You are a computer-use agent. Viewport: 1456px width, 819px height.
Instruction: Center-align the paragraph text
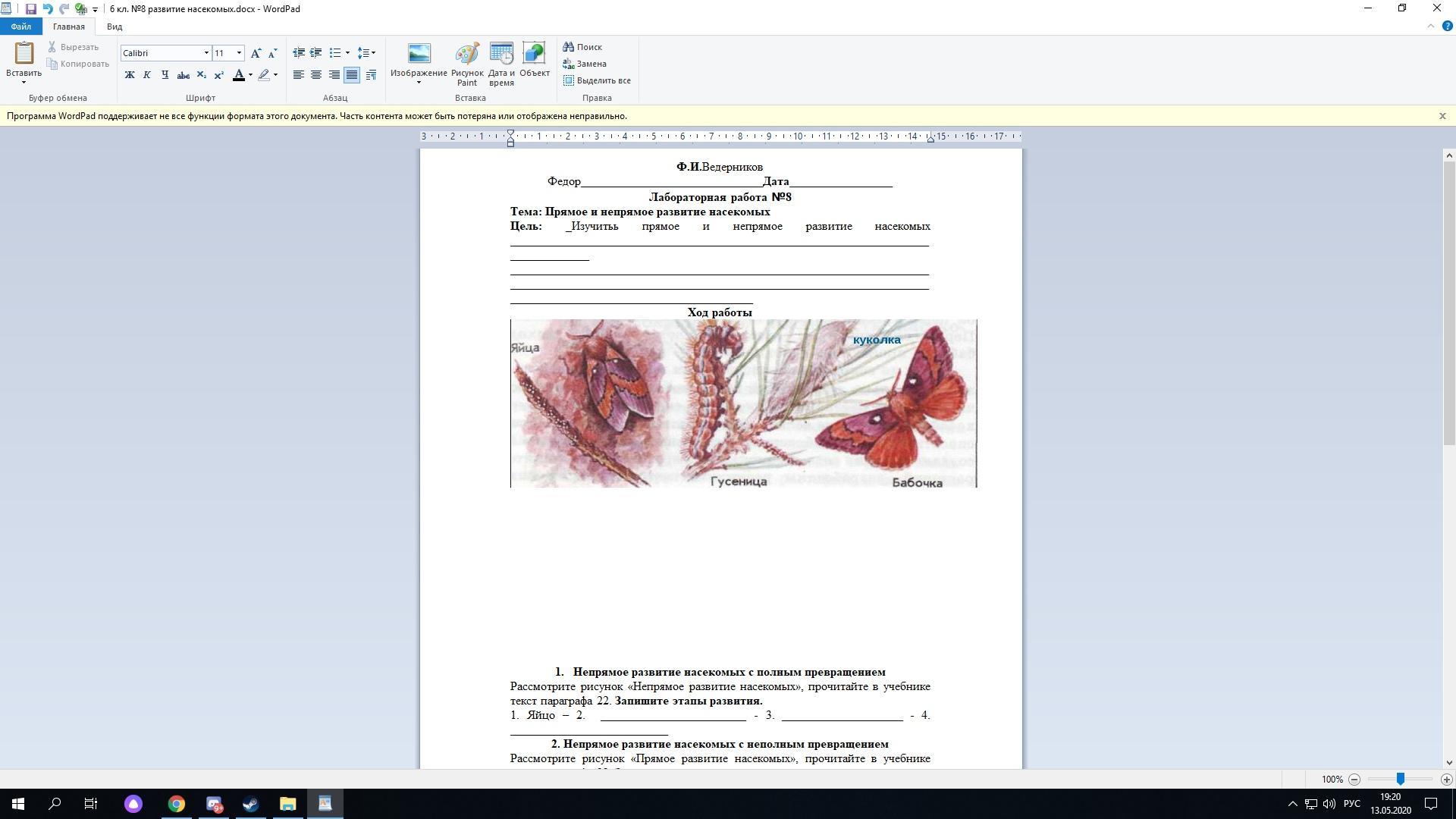click(316, 75)
